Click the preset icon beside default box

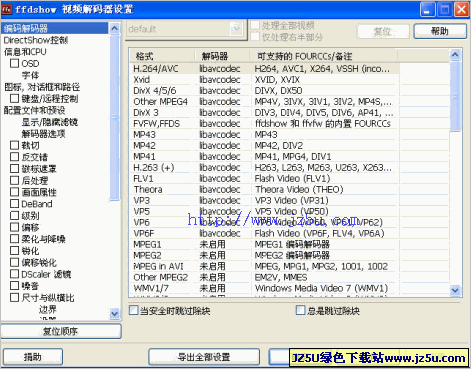tap(236, 29)
